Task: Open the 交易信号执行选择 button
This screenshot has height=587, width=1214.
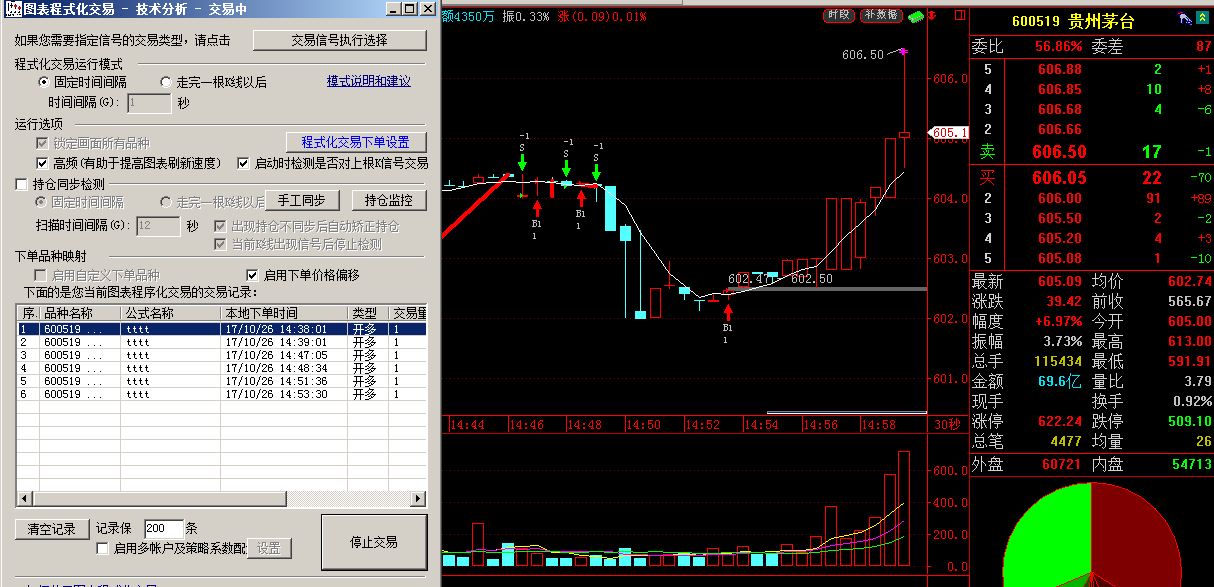Action: pyautogui.click(x=339, y=40)
